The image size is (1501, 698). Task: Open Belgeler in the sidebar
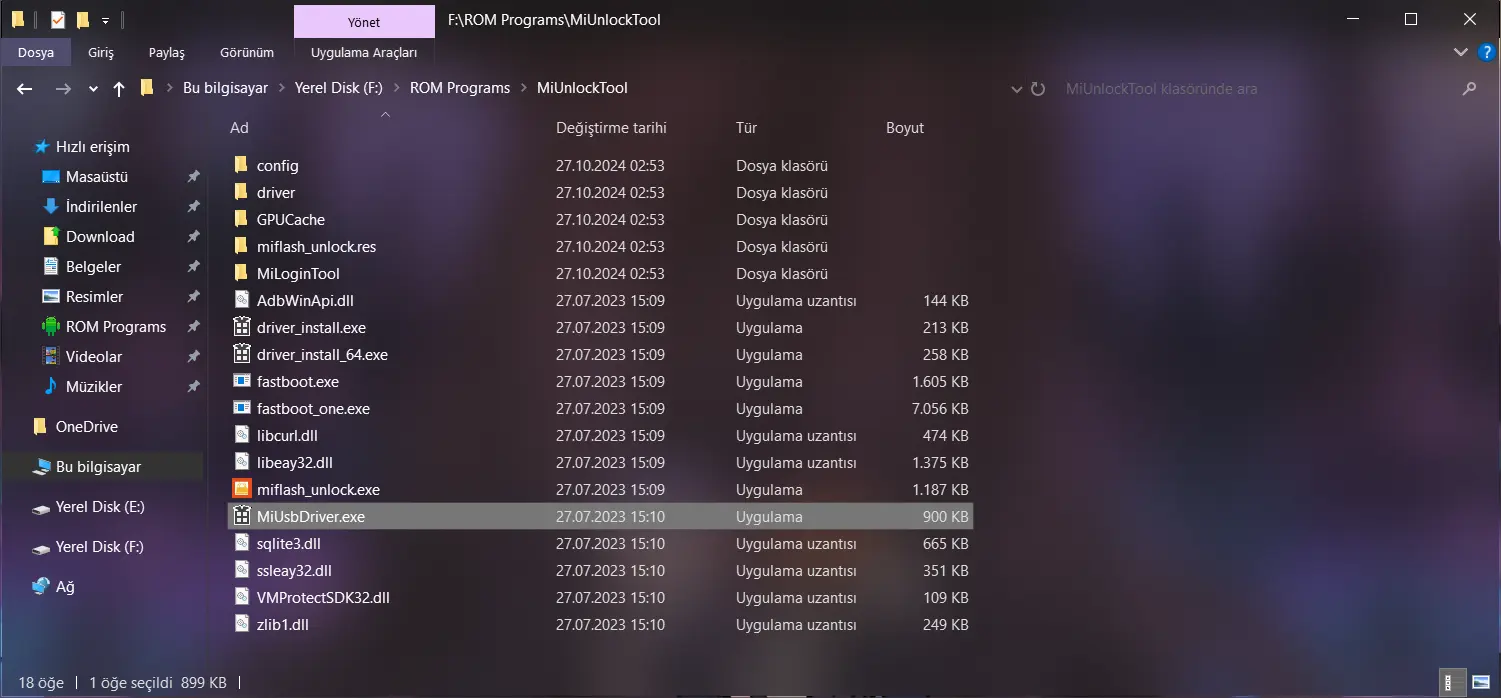(x=93, y=266)
